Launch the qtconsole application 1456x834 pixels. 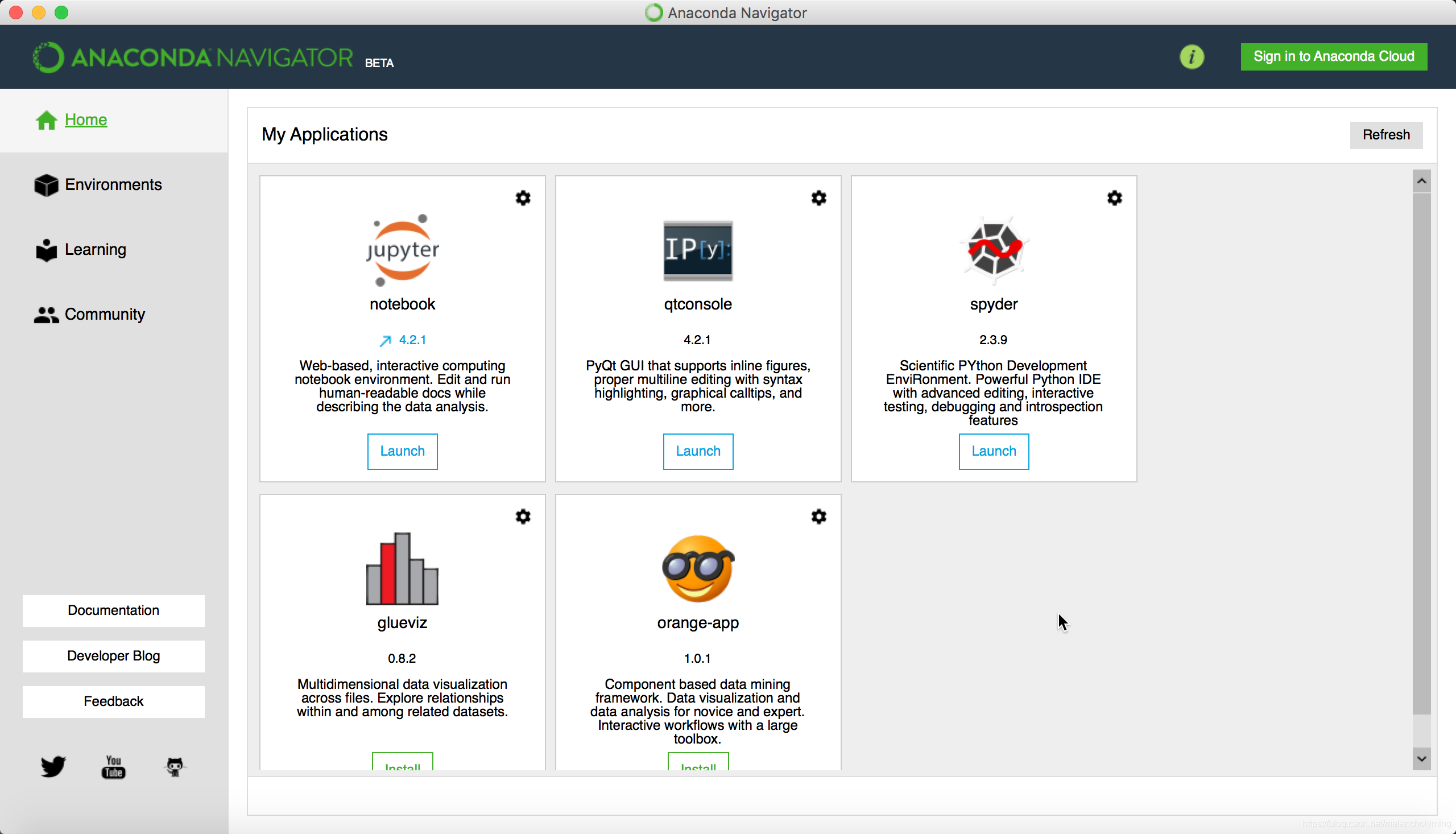coord(697,451)
